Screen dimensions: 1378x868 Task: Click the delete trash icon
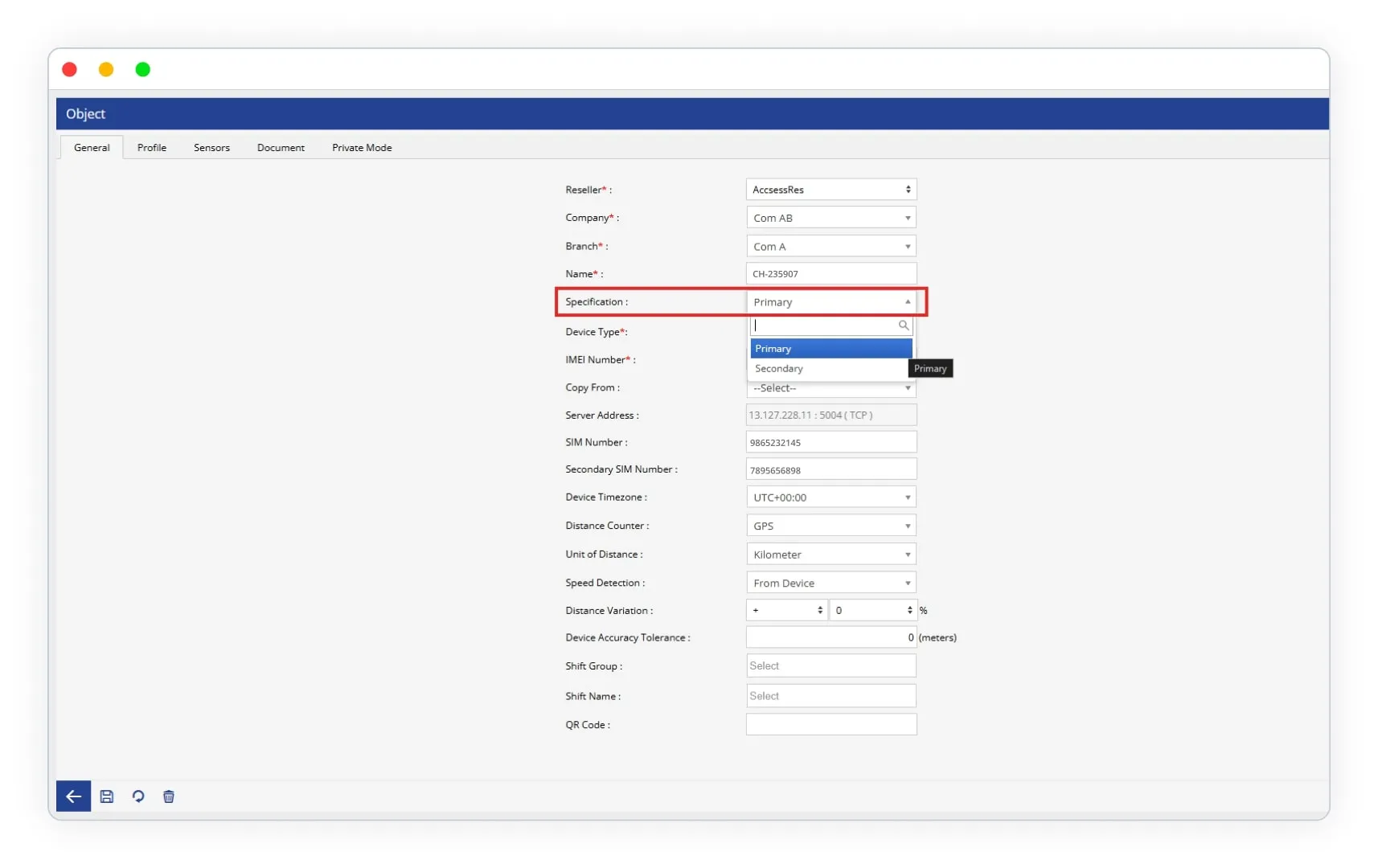pos(169,796)
